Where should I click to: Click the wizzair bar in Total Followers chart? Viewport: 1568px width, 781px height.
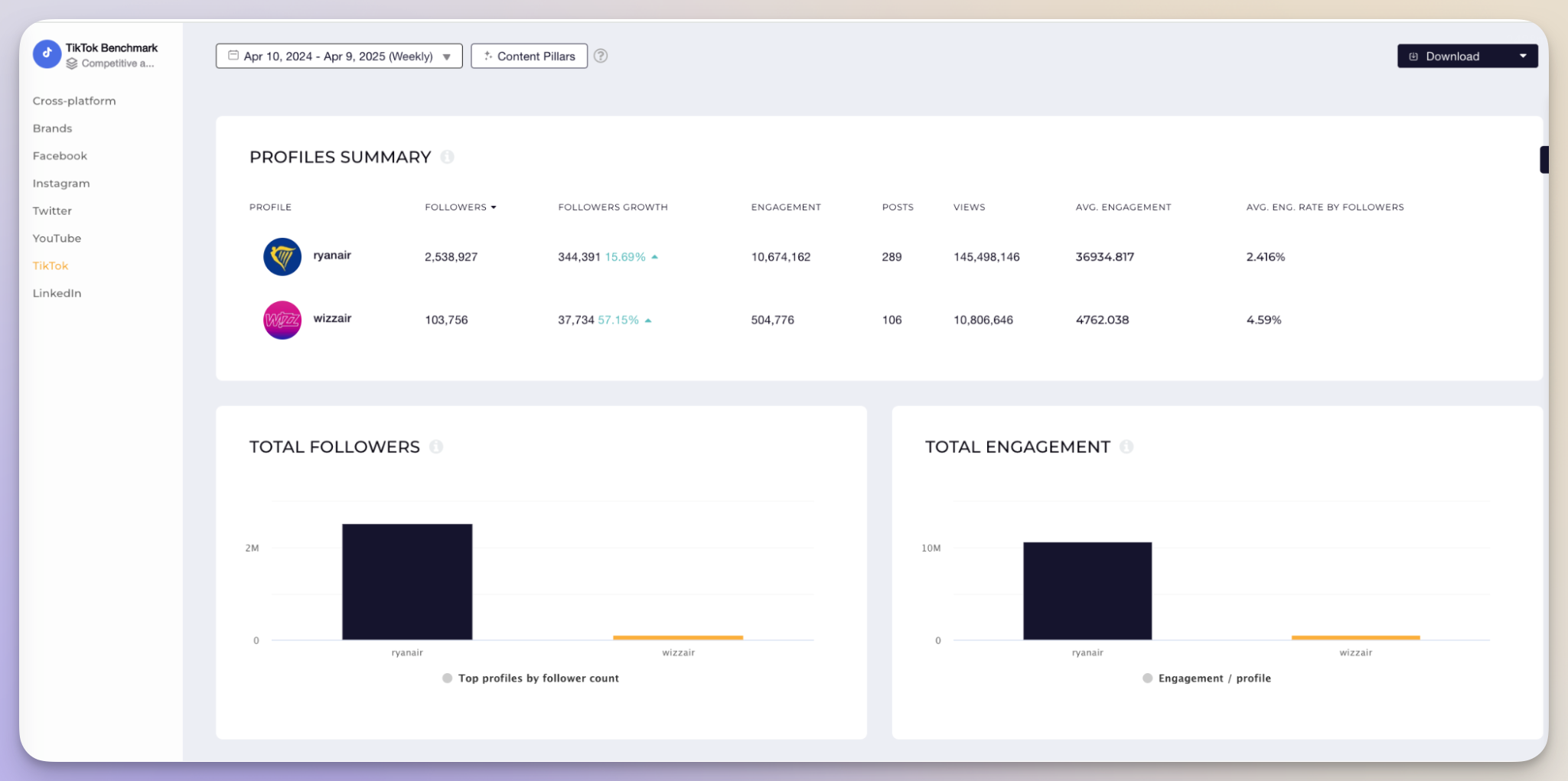click(678, 638)
